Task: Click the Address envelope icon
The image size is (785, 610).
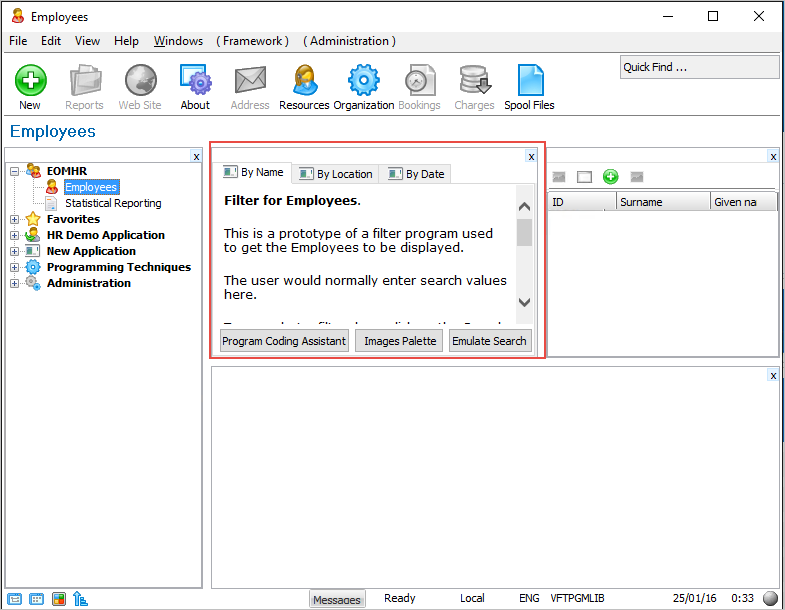Action: [250, 80]
